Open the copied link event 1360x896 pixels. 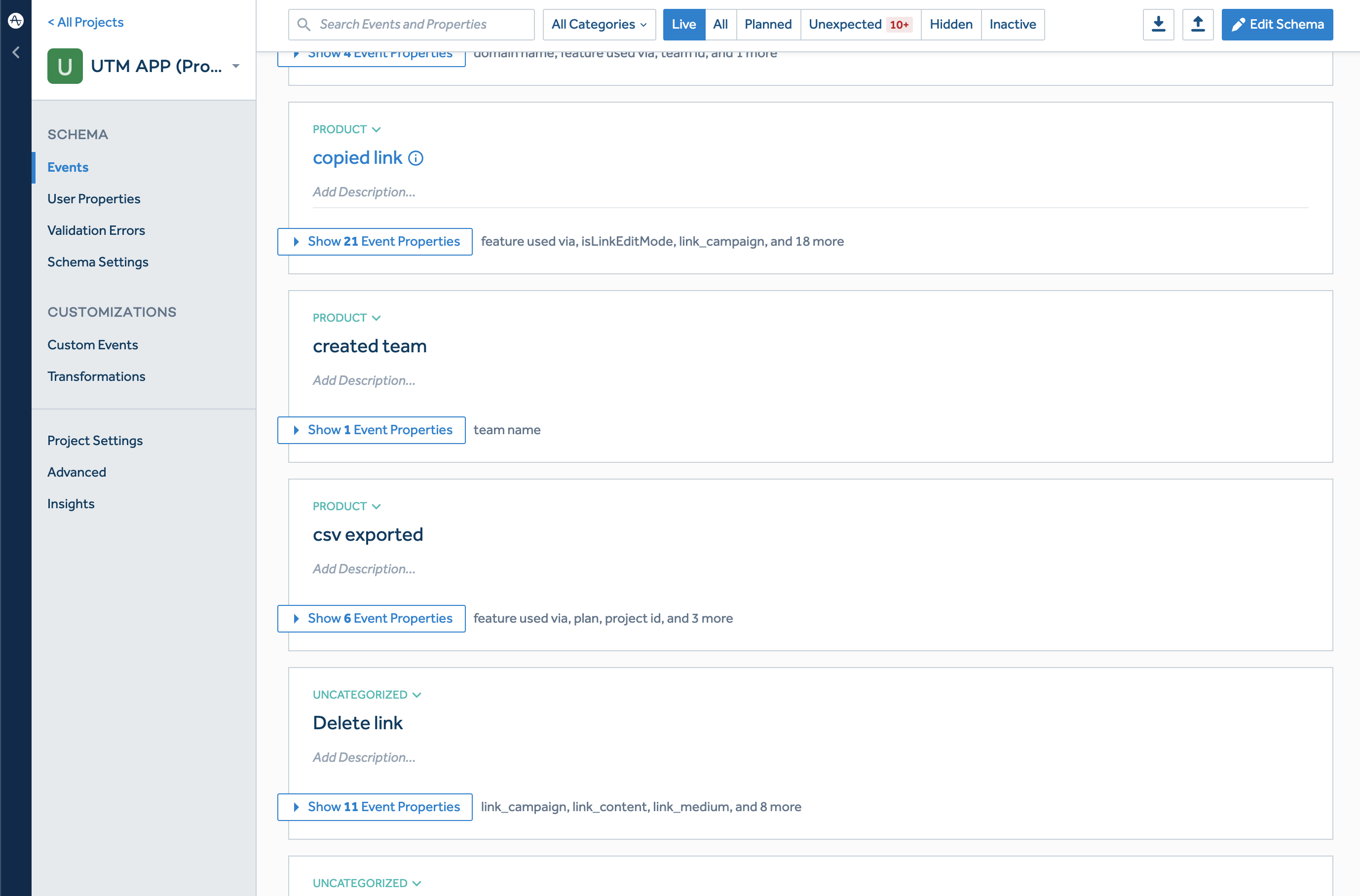(x=357, y=158)
